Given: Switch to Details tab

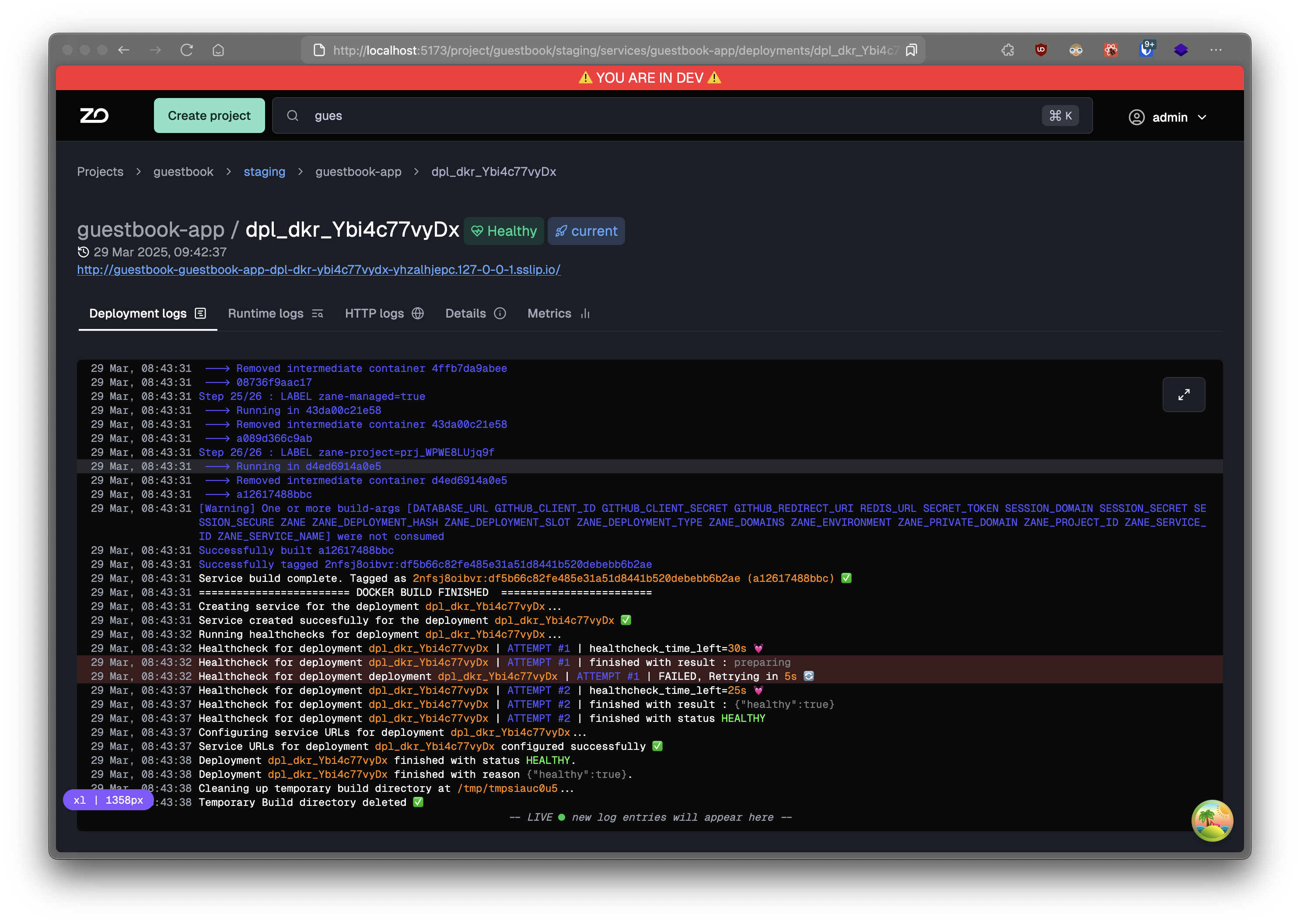Looking at the screenshot, I should coord(475,314).
